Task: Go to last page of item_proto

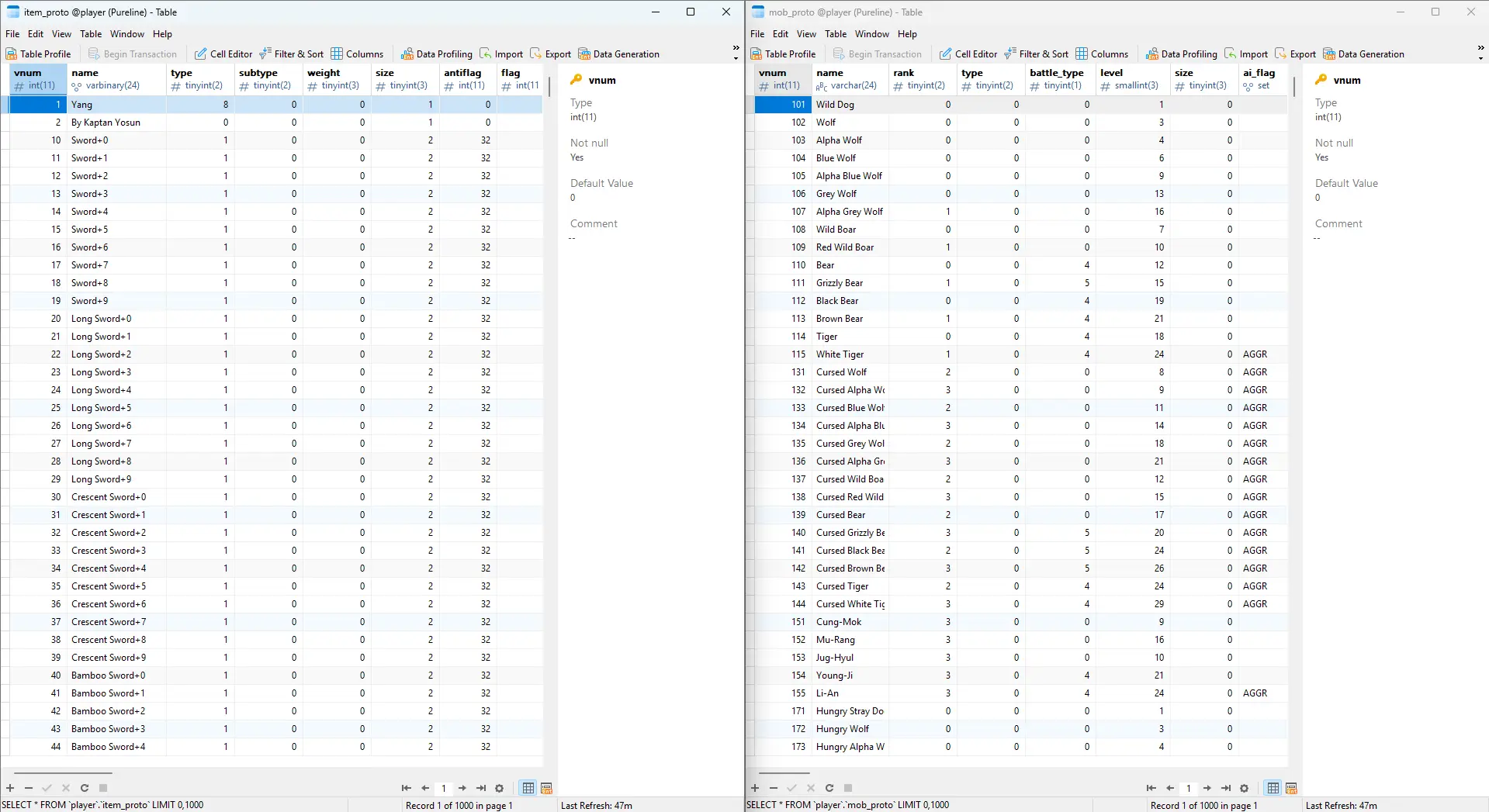Action: click(x=481, y=788)
